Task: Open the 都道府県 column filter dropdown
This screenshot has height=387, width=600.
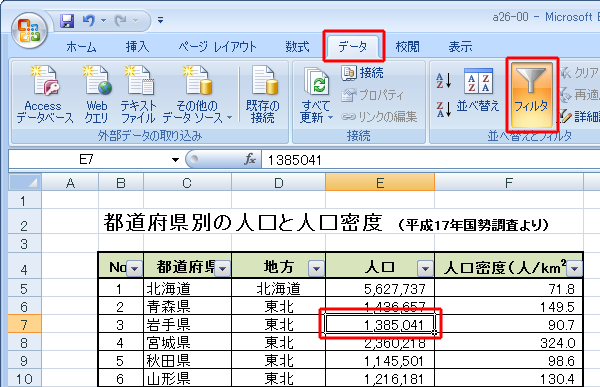Action: click(x=223, y=269)
